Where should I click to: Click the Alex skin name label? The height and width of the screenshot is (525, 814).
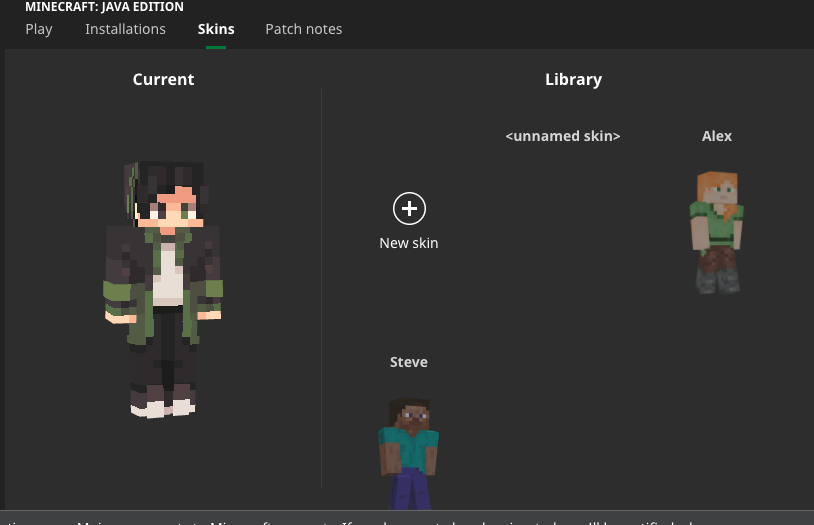click(716, 136)
